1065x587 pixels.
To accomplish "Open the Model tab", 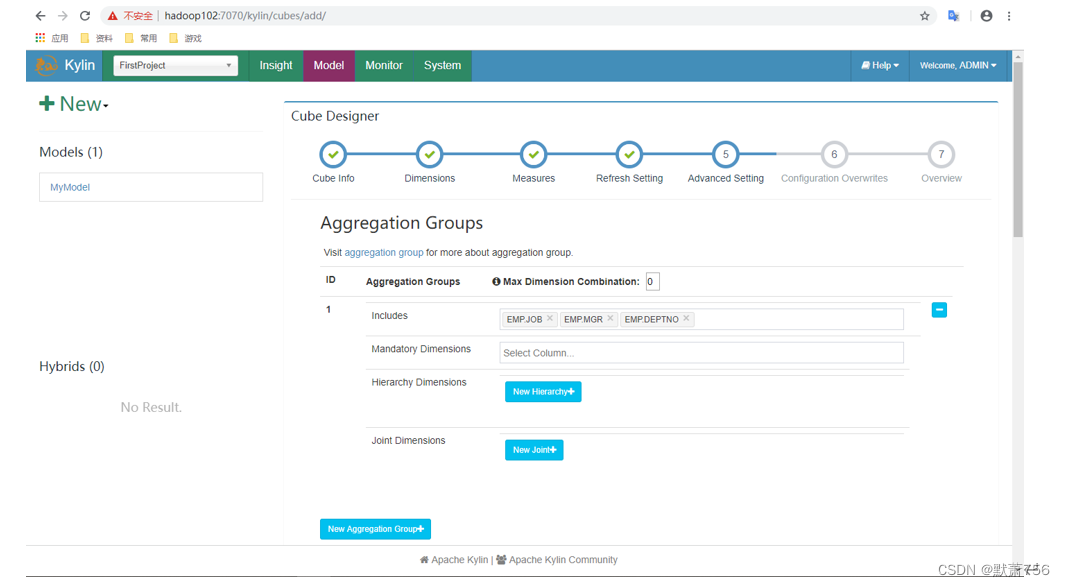I will 329,65.
